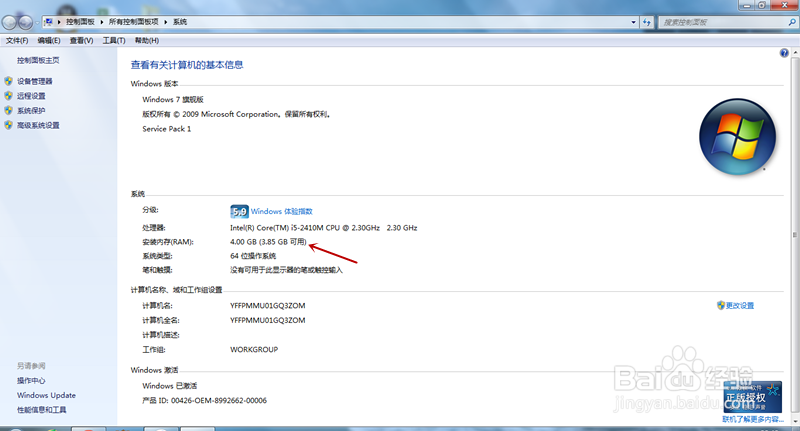Image resolution: width=800 pixels, height=431 pixels.
Task: Click the vertical scrollbar thumb
Action: 795,235
